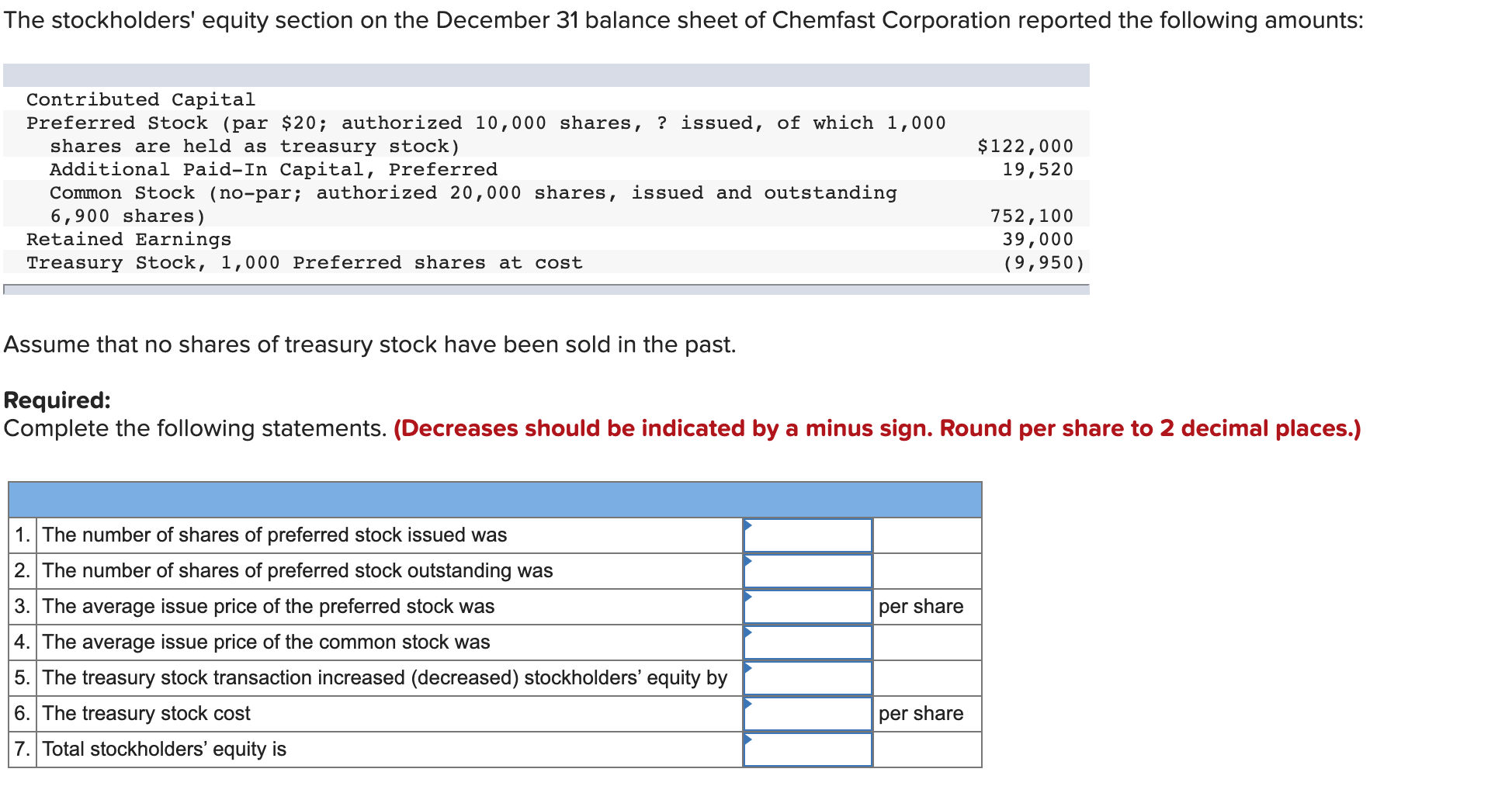Click statement 6 'The treasury stock cost'

pos(147,714)
